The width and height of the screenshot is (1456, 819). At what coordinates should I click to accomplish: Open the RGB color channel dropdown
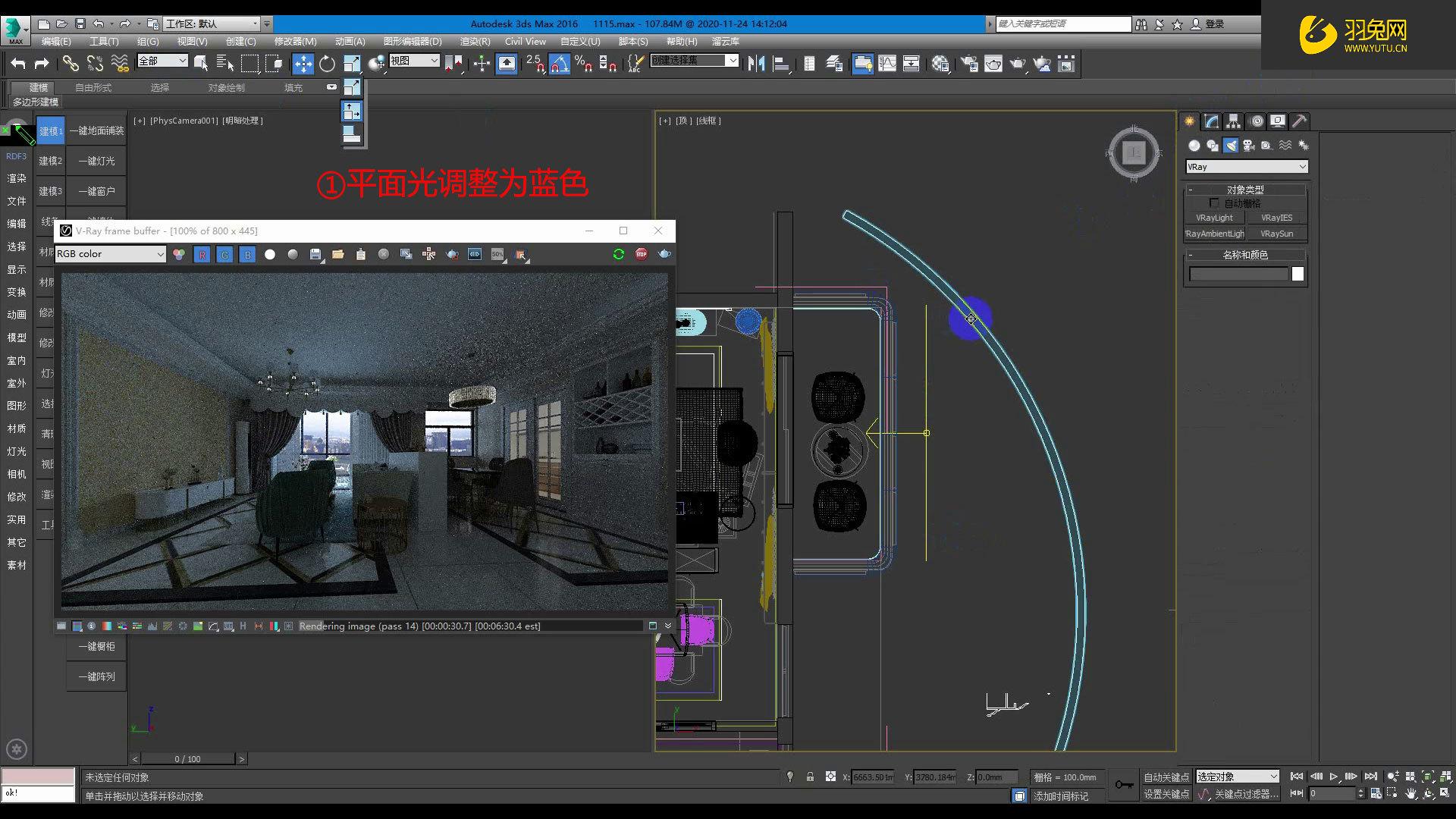click(110, 254)
